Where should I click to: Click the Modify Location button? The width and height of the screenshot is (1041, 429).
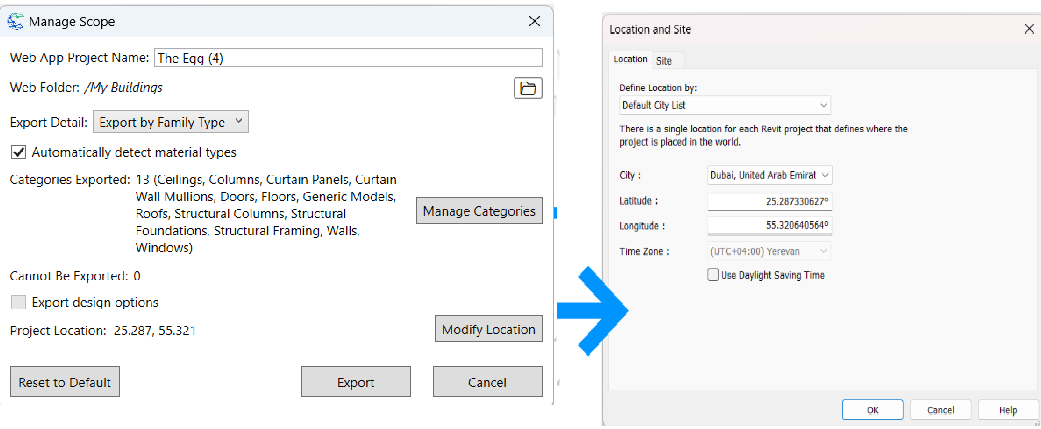point(489,329)
